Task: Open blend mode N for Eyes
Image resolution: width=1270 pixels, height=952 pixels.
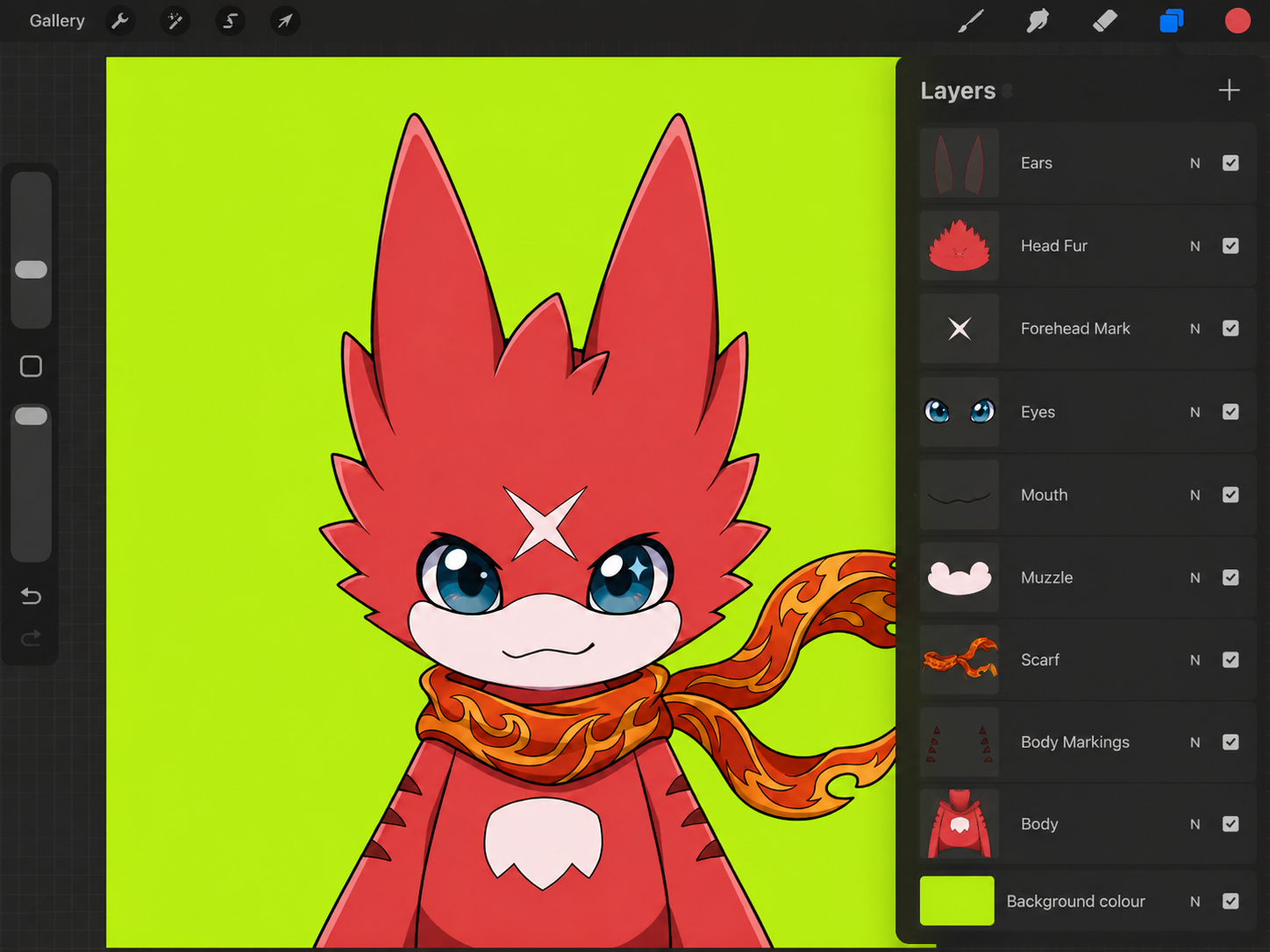Action: [x=1195, y=412]
